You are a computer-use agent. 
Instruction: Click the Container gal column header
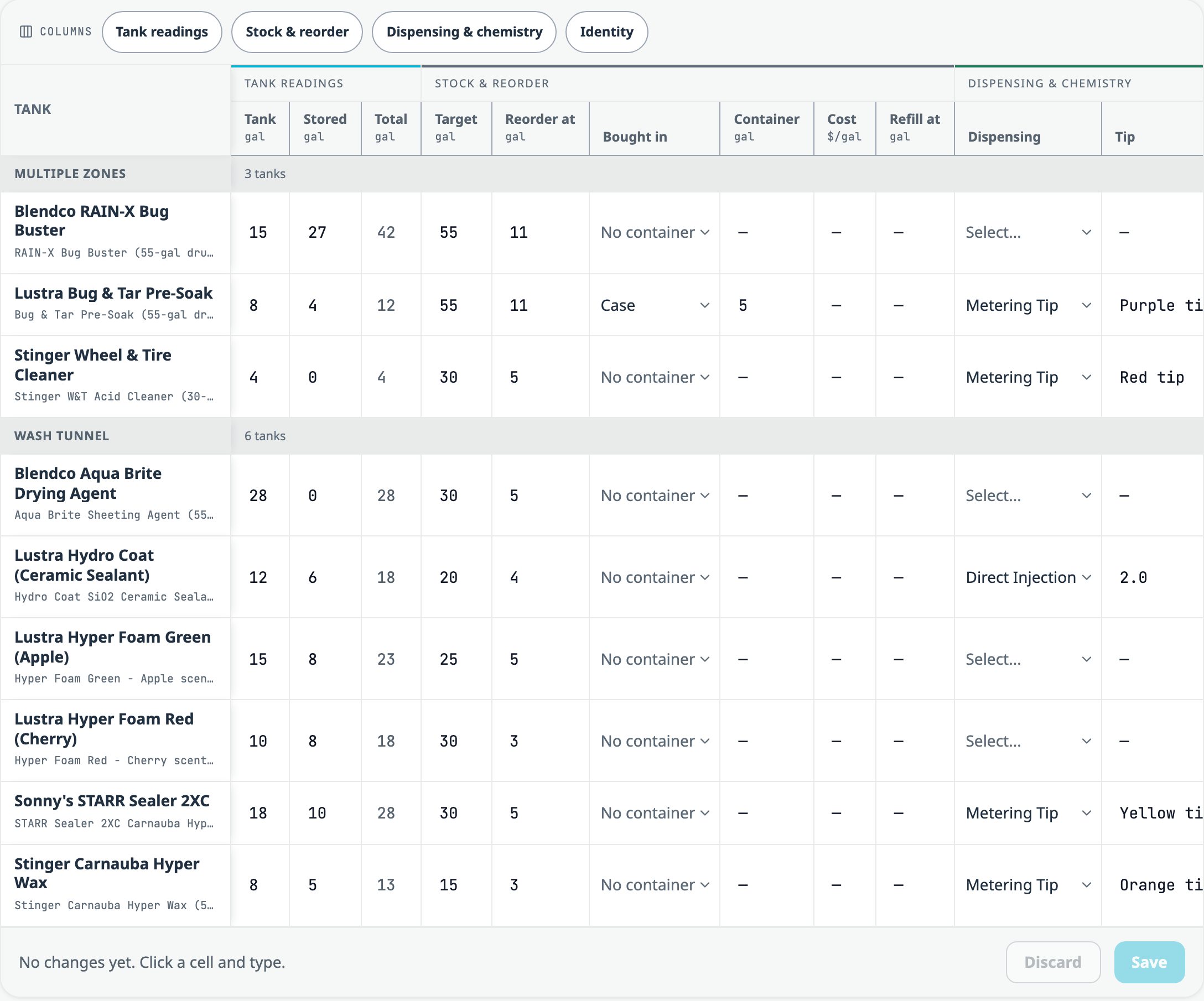(766, 127)
